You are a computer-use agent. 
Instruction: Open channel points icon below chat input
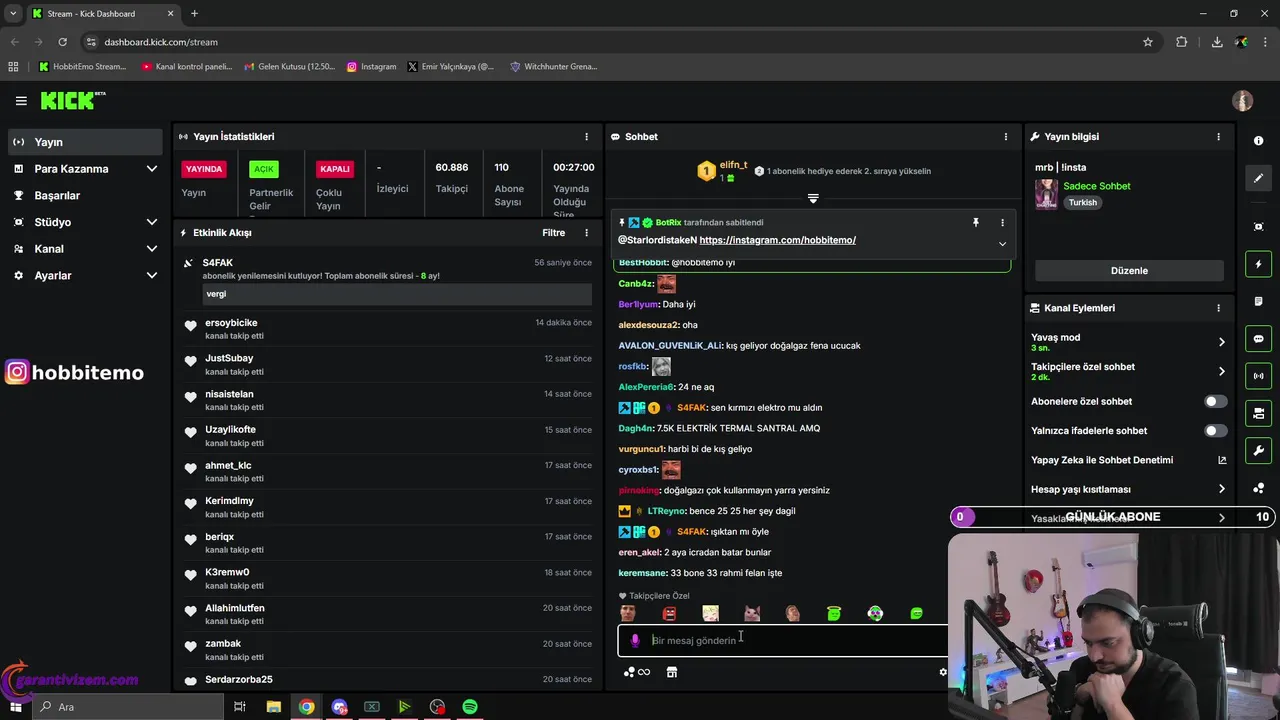(x=636, y=672)
